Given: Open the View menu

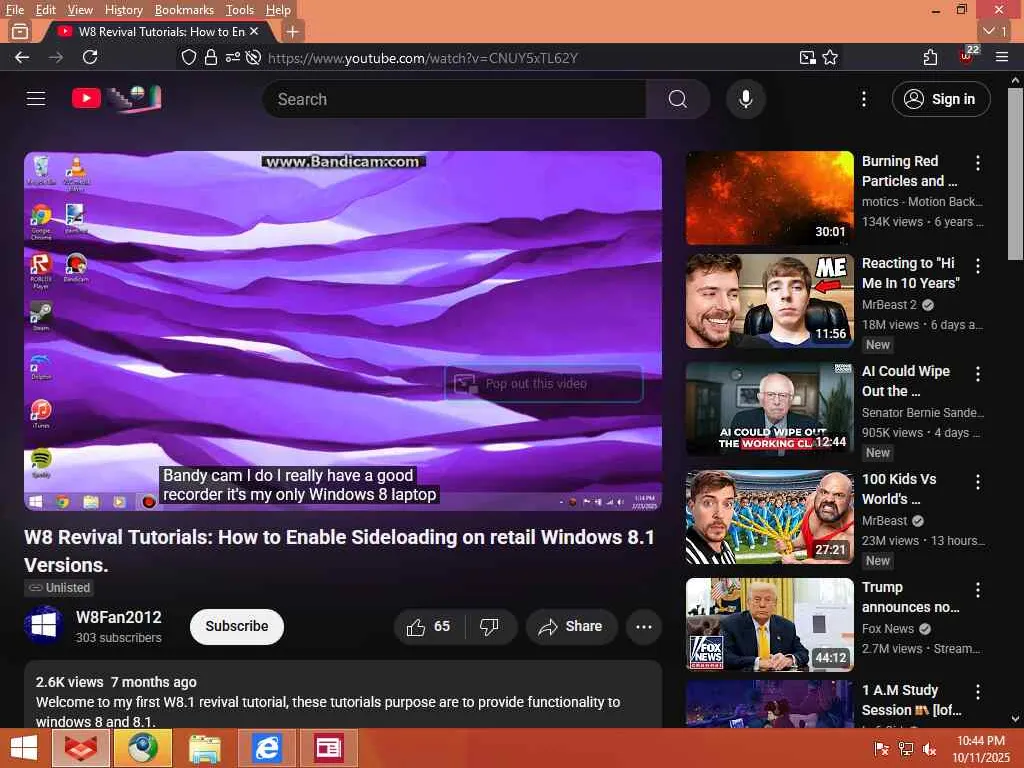Looking at the screenshot, I should pyautogui.click(x=80, y=10).
